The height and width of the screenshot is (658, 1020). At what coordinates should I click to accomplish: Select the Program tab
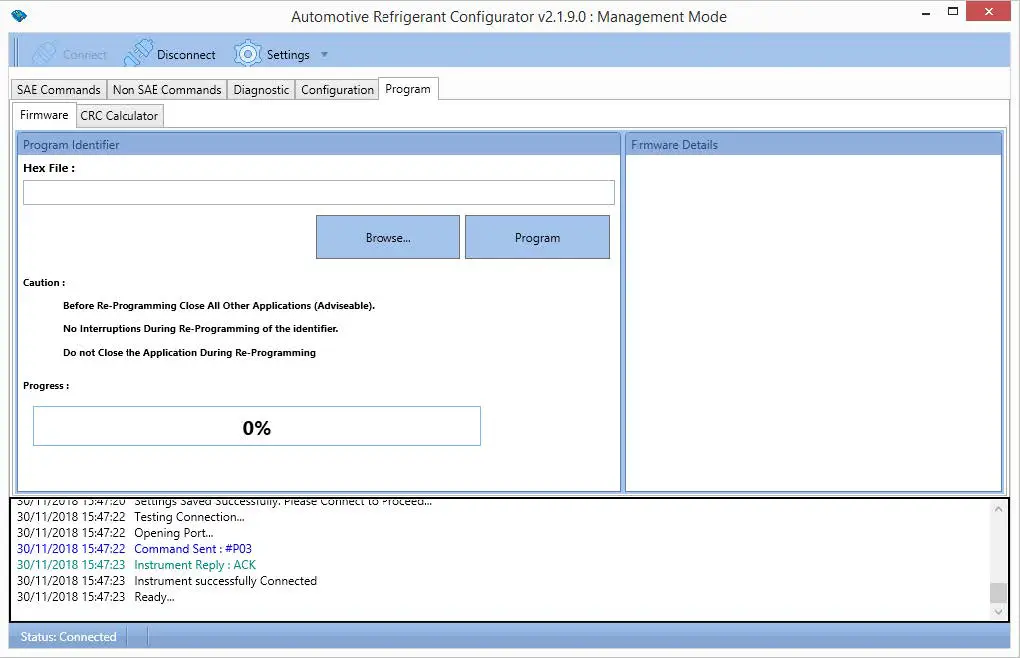click(x=408, y=89)
